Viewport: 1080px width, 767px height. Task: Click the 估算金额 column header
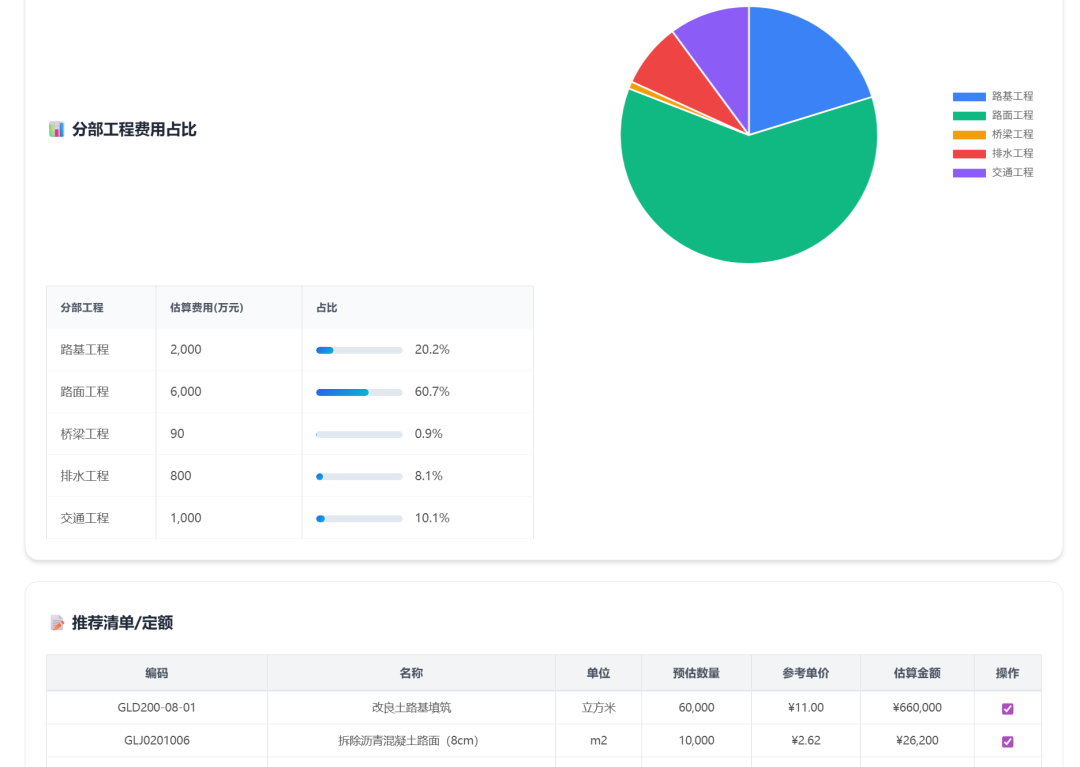click(x=916, y=673)
